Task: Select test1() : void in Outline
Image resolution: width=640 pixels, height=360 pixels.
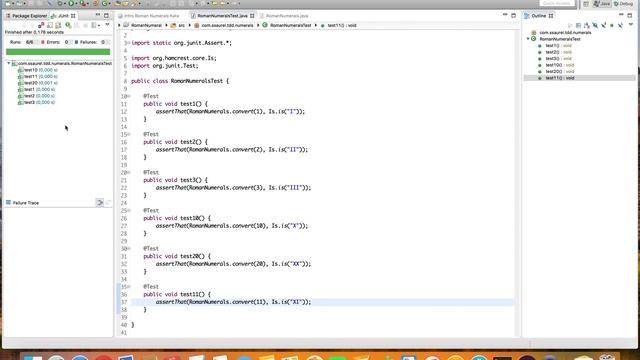Action: pos(555,45)
